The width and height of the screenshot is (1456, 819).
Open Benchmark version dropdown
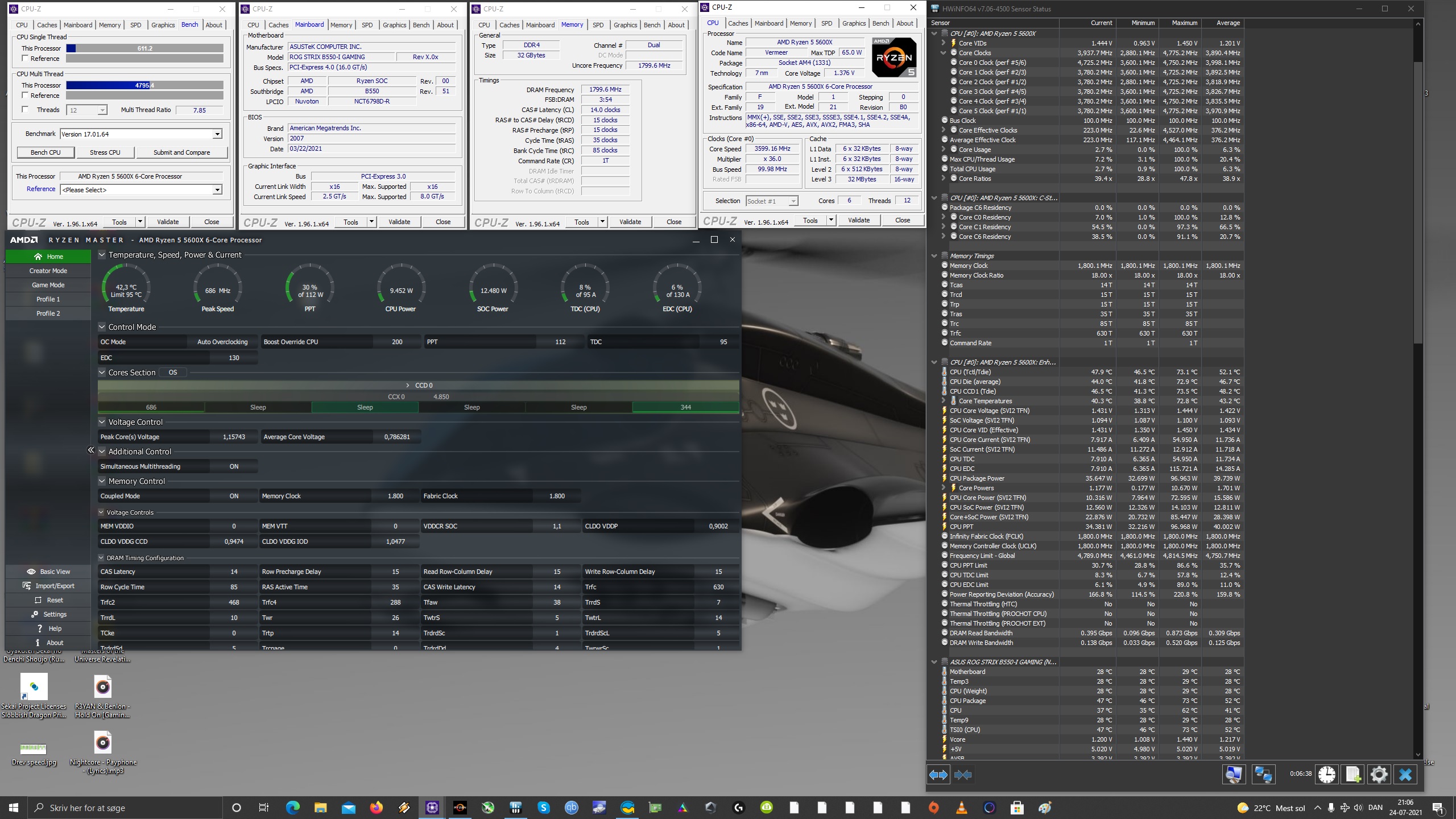pos(217,134)
